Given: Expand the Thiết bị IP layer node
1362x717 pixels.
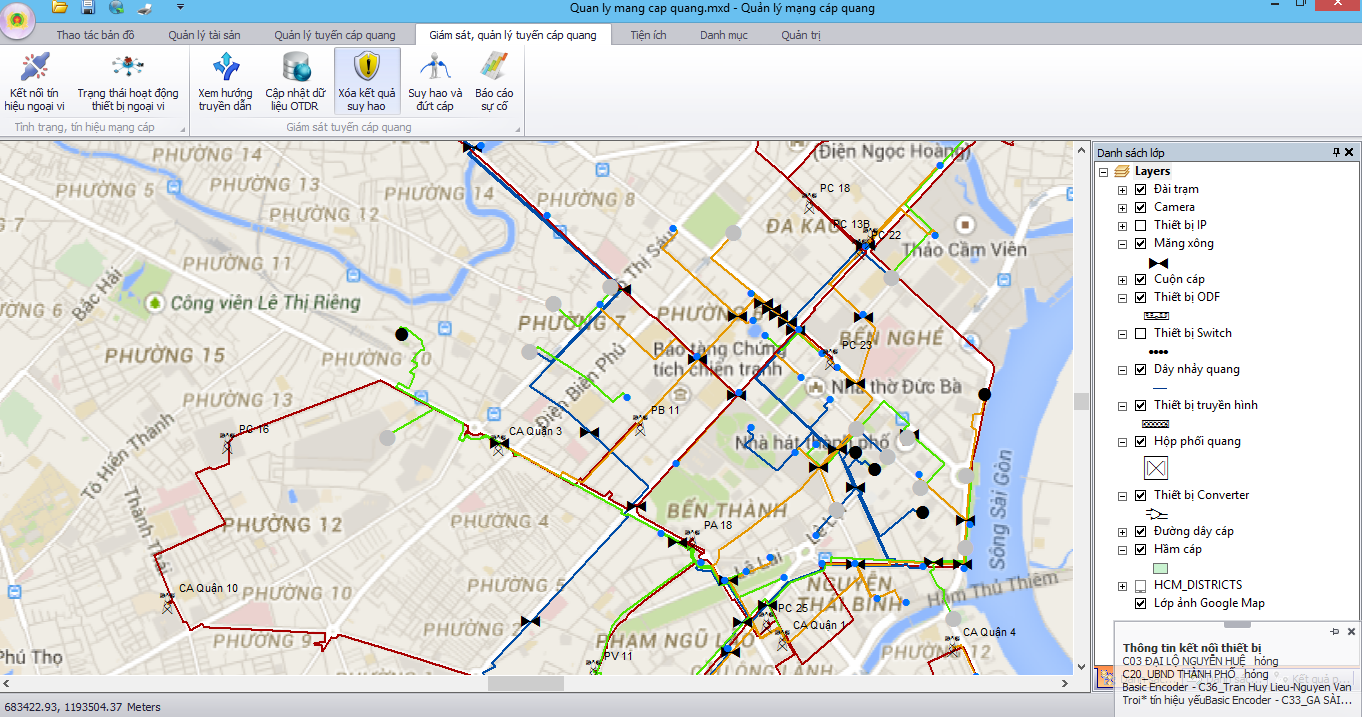Looking at the screenshot, I should (1122, 226).
